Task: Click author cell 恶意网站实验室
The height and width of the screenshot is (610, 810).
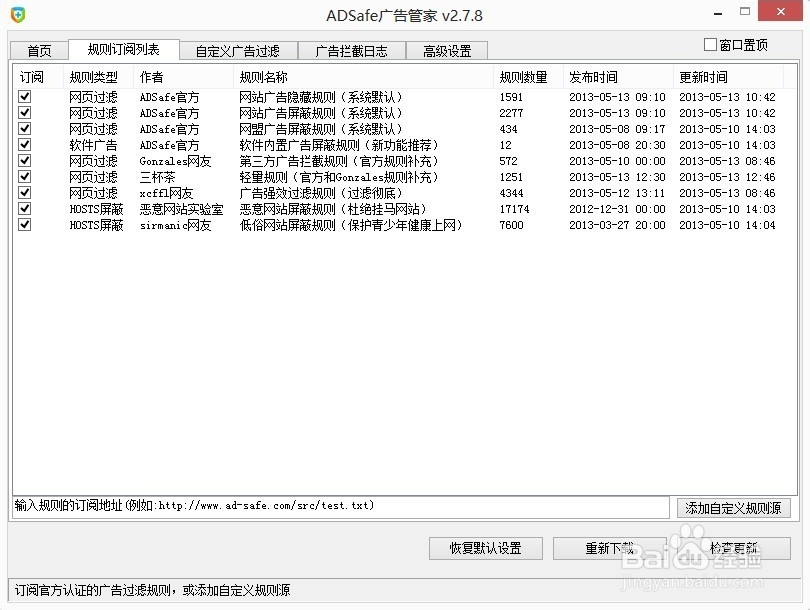Action: click(x=181, y=209)
